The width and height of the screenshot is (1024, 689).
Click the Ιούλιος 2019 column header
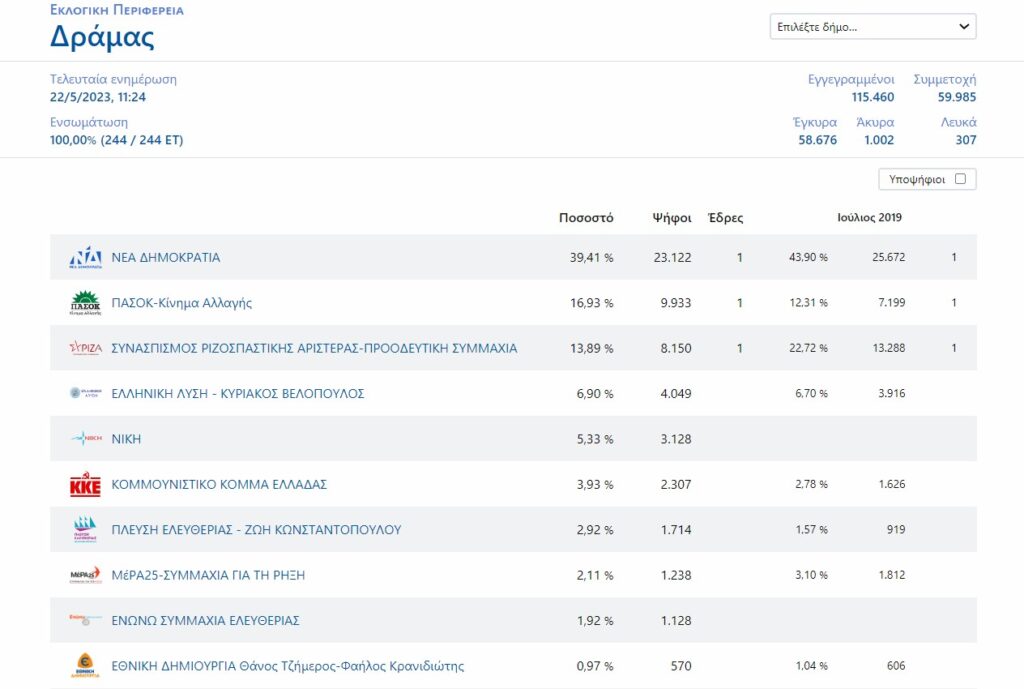click(869, 218)
